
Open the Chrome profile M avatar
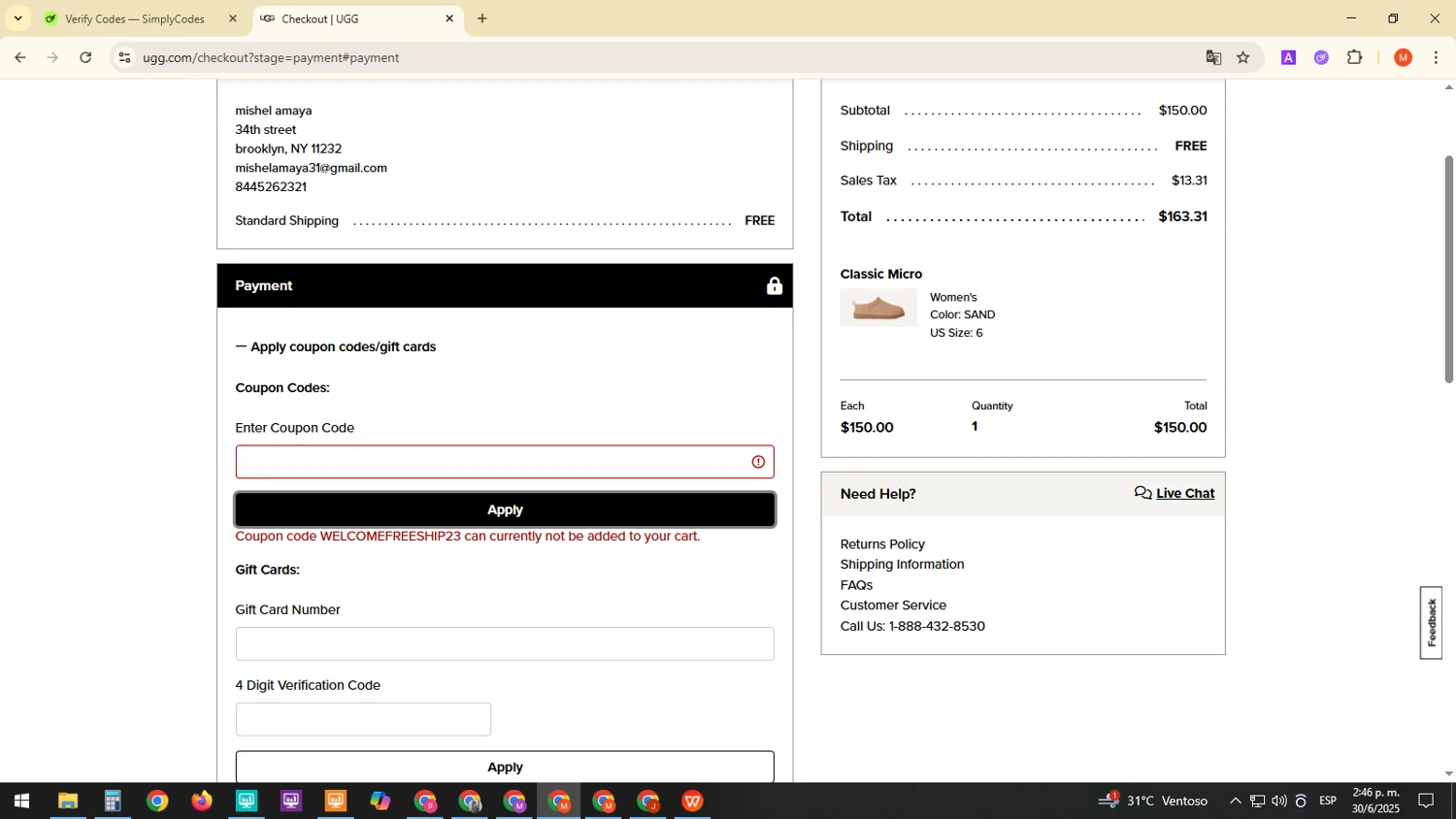[1403, 58]
